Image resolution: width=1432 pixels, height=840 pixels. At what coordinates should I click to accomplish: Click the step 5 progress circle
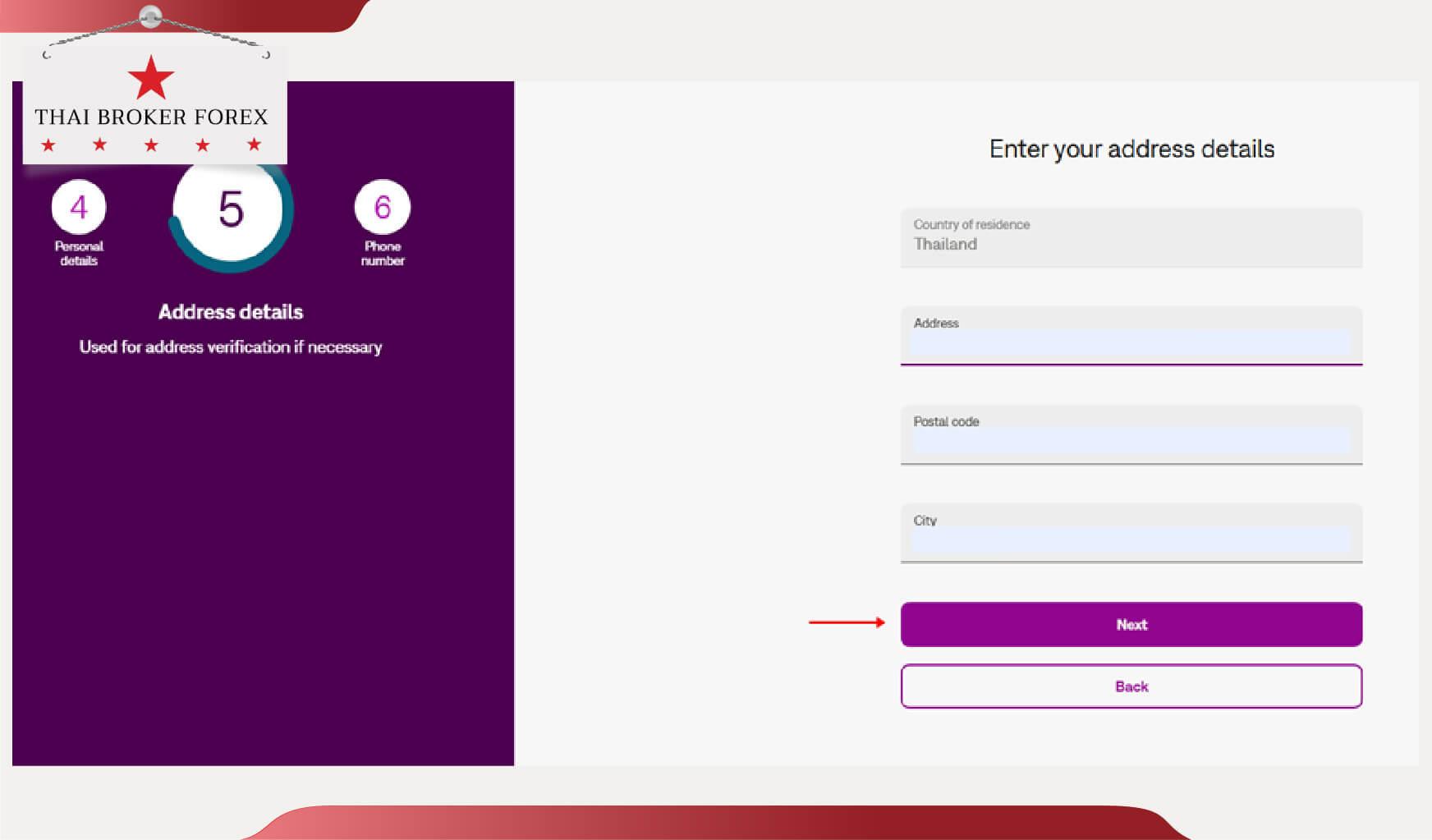click(x=231, y=210)
